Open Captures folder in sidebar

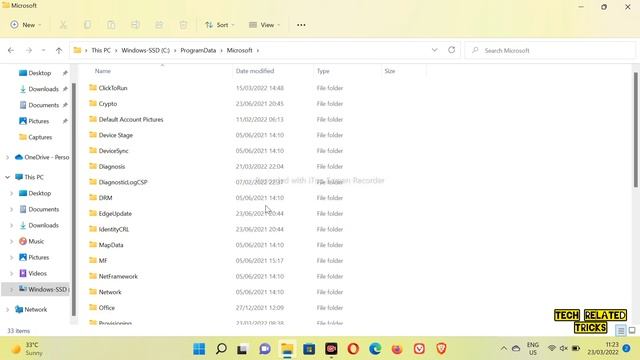tap(36, 137)
